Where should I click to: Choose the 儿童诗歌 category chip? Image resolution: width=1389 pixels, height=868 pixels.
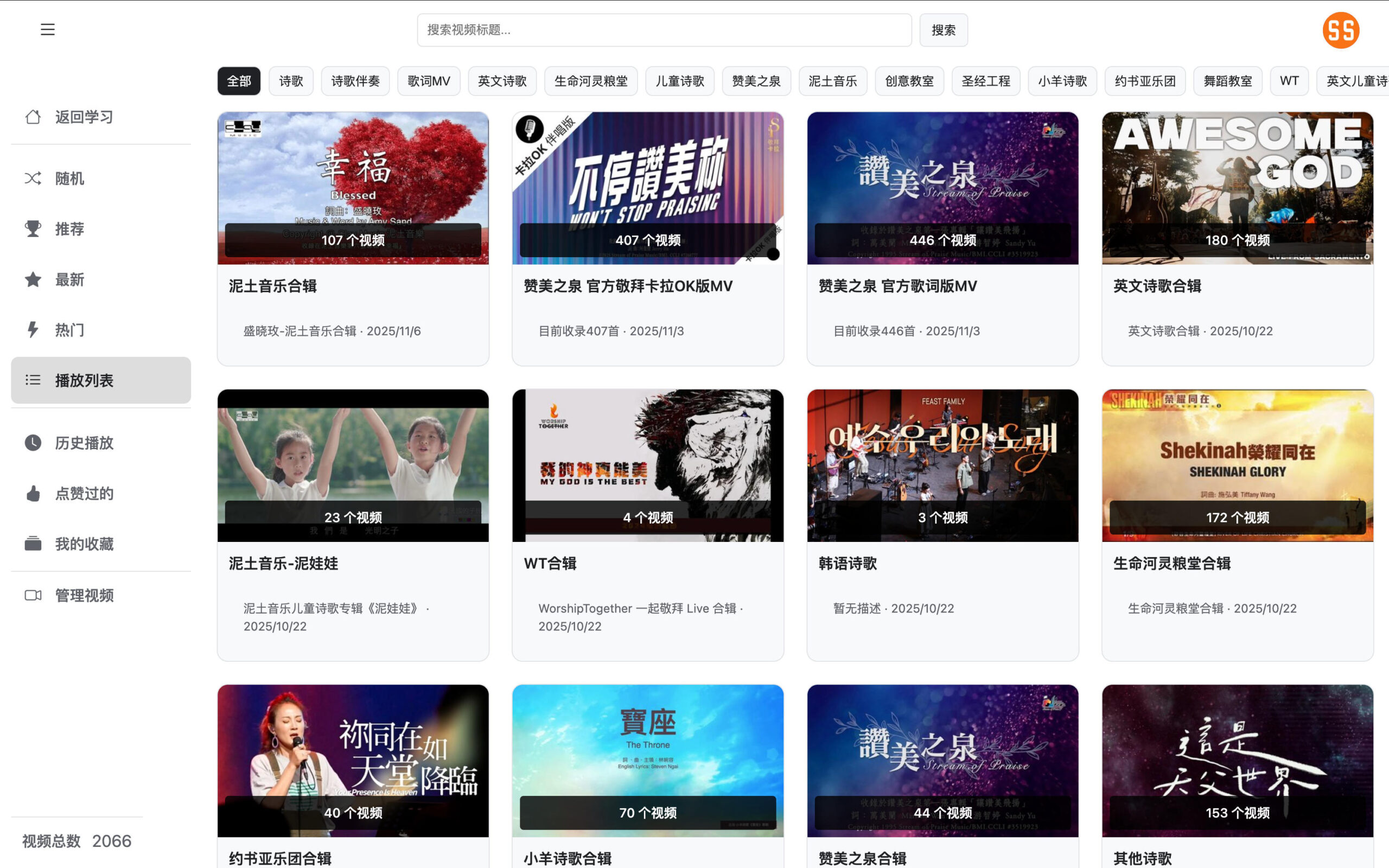(679, 81)
